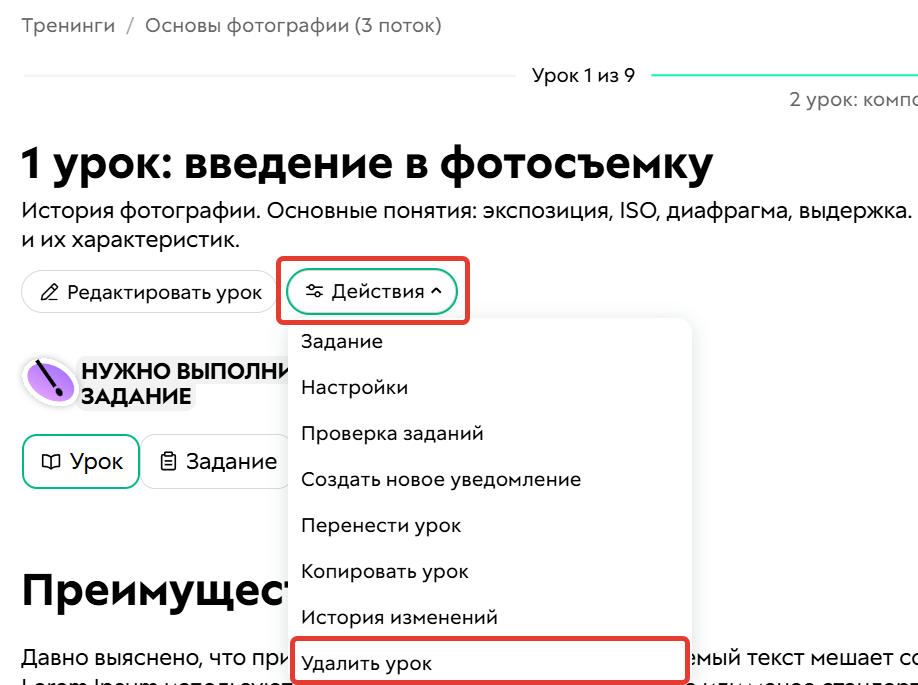Click the green lesson progress bar
The image size is (918, 685).
click(x=790, y=73)
